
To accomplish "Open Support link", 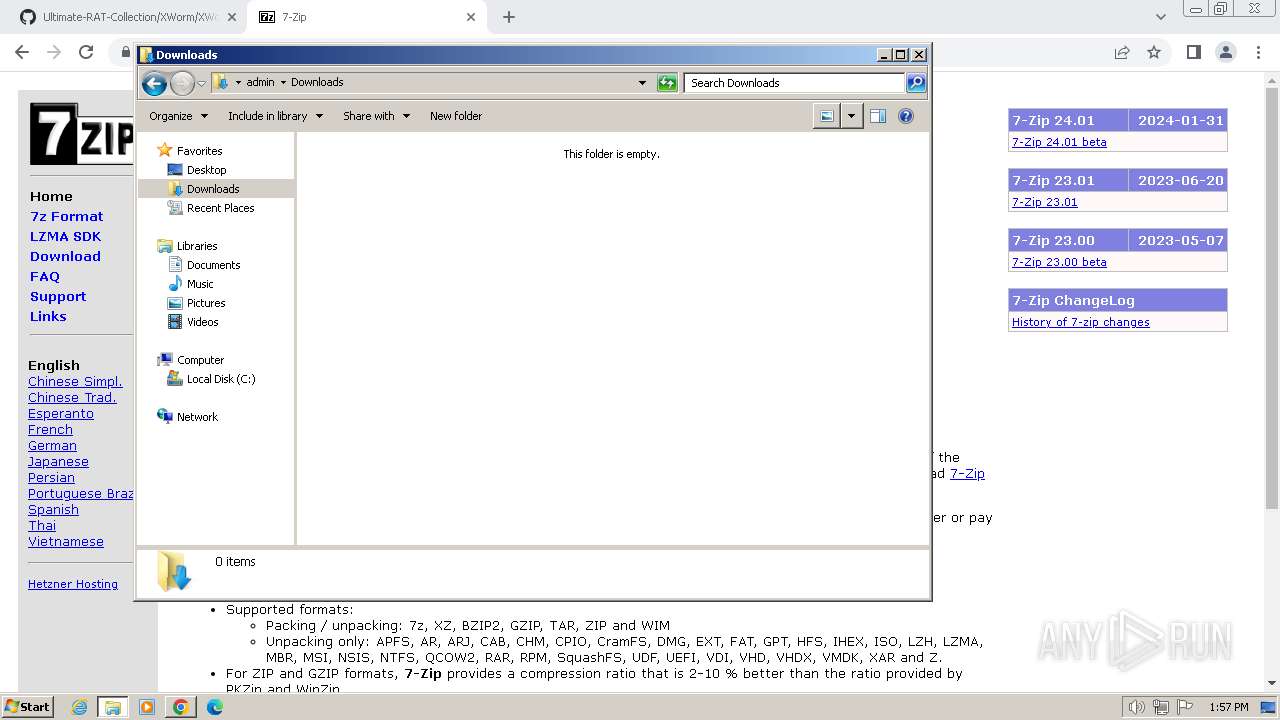I will (58, 296).
